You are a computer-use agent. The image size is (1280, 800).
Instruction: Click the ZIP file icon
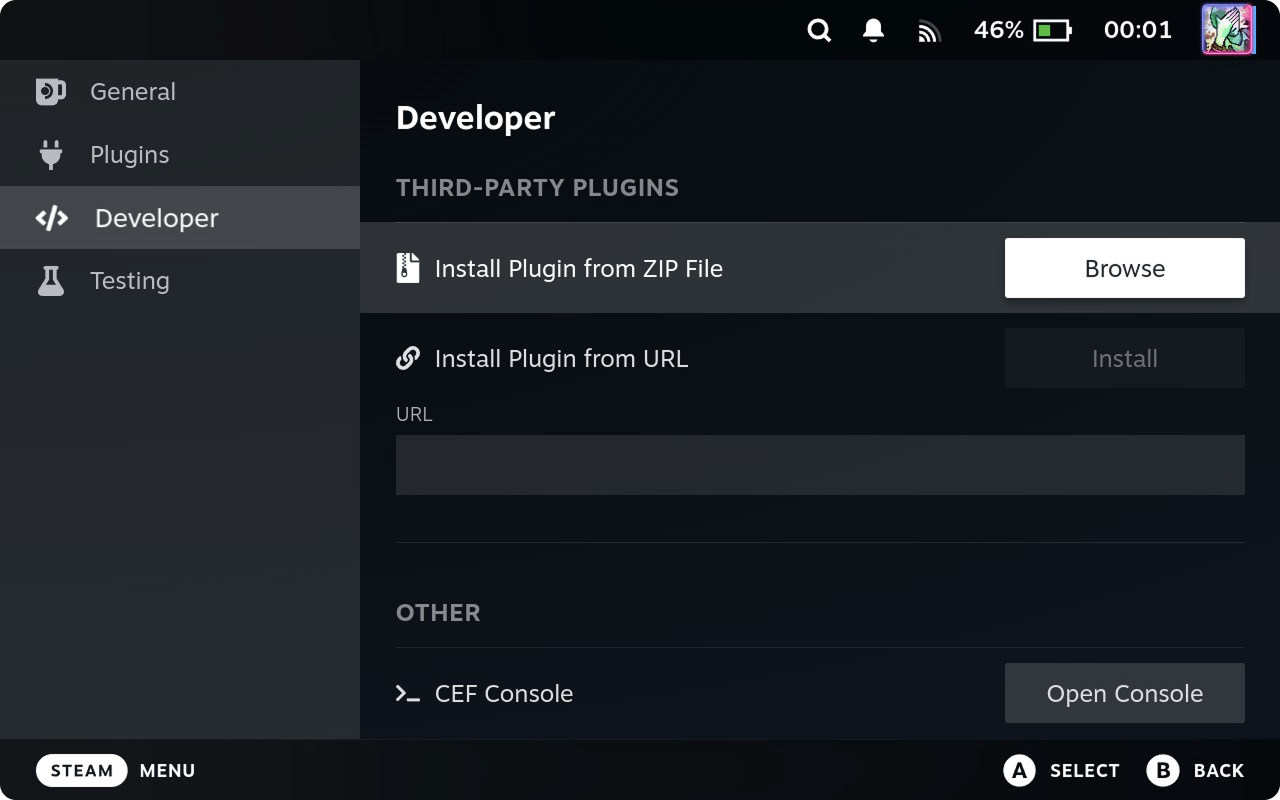pyautogui.click(x=407, y=268)
